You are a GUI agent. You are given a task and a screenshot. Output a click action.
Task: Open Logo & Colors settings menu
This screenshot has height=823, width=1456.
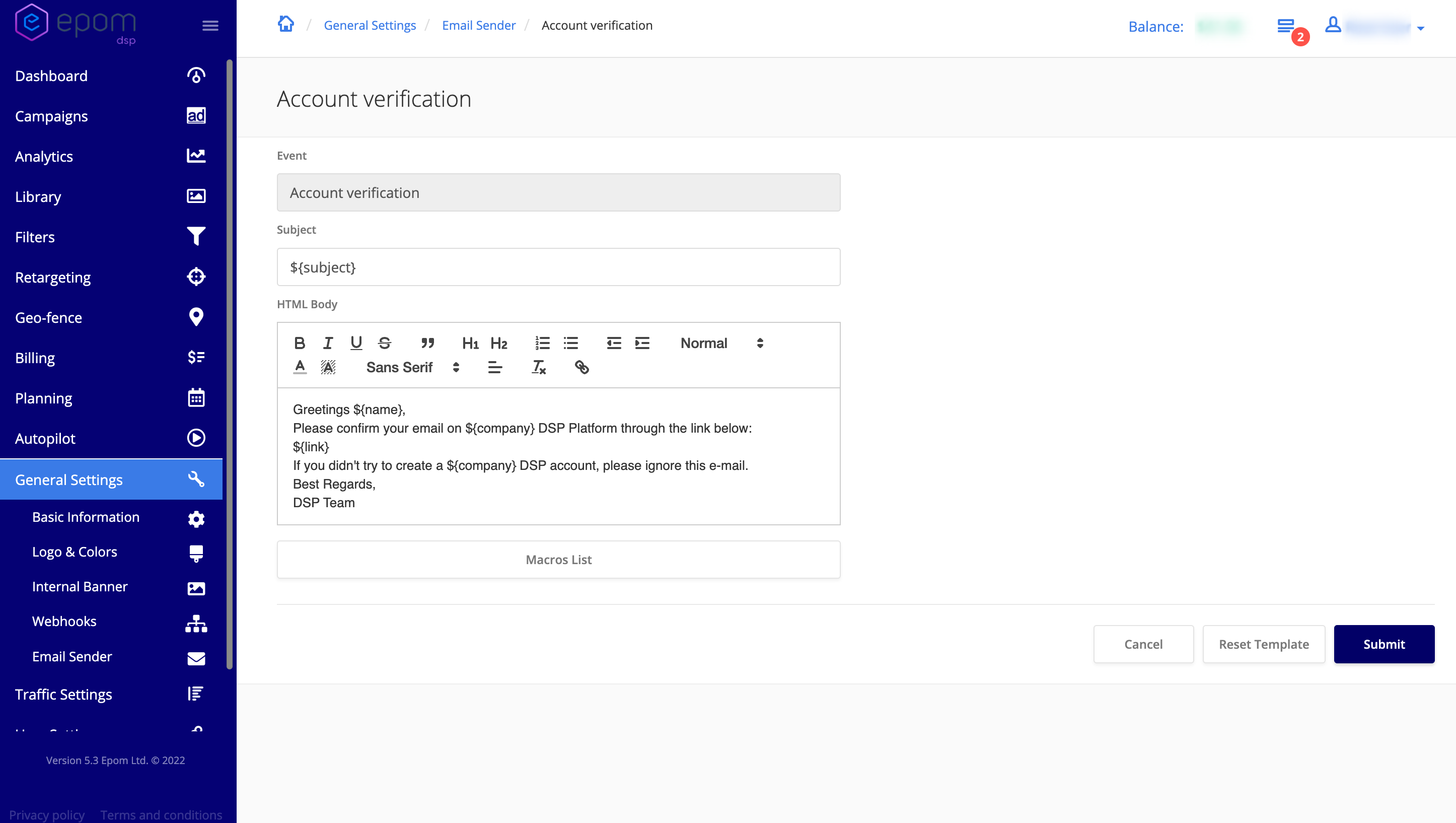[x=75, y=552]
